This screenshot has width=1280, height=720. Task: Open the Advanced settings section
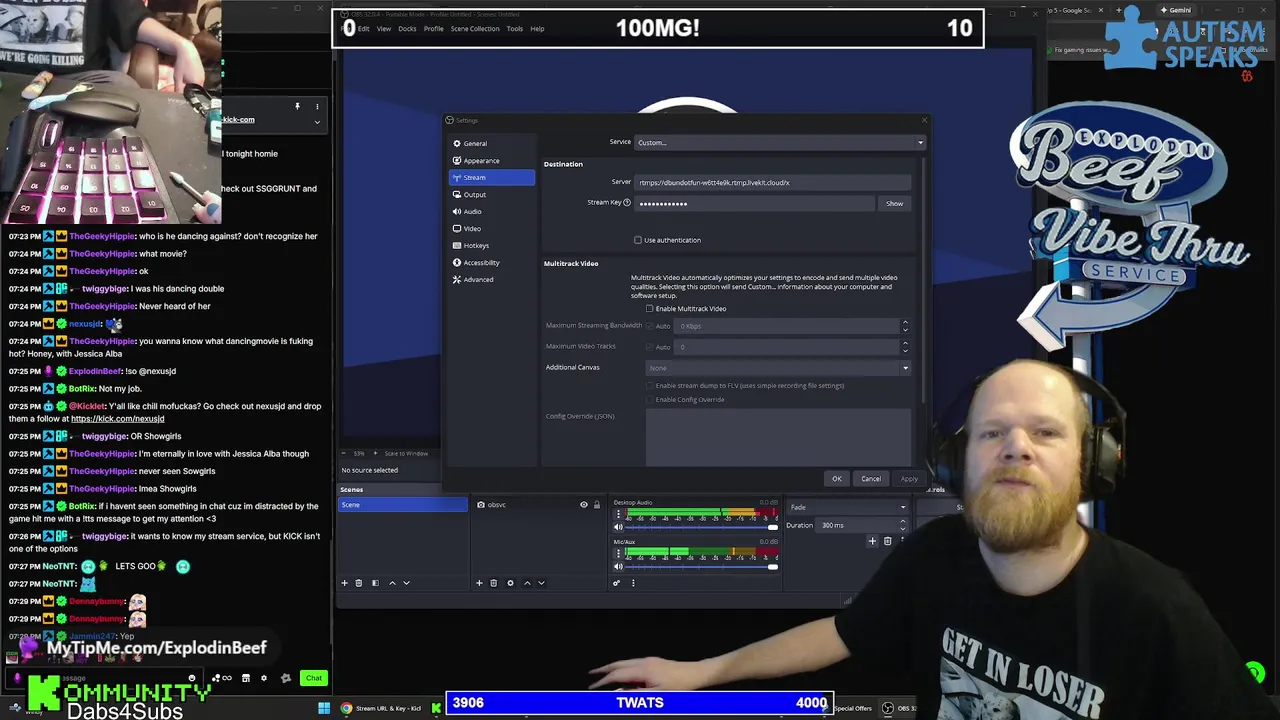point(491,279)
